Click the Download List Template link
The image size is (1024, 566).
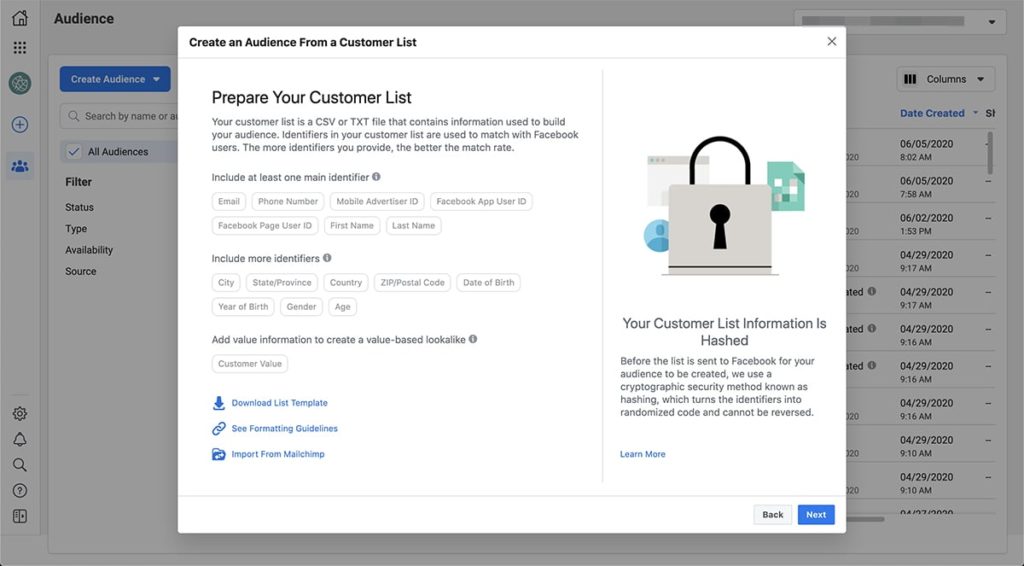[x=279, y=403]
